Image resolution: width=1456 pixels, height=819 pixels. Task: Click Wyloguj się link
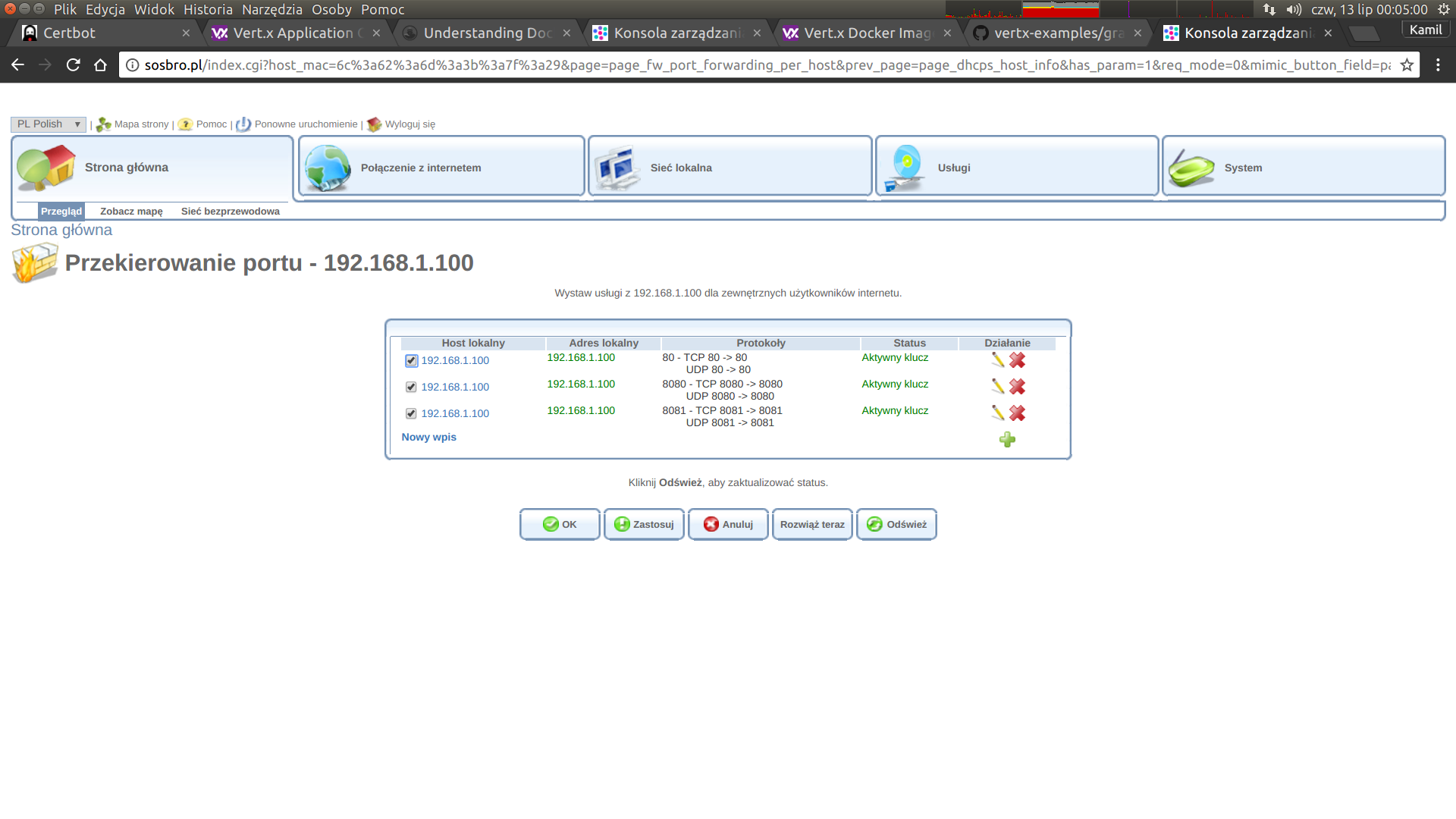tap(410, 124)
